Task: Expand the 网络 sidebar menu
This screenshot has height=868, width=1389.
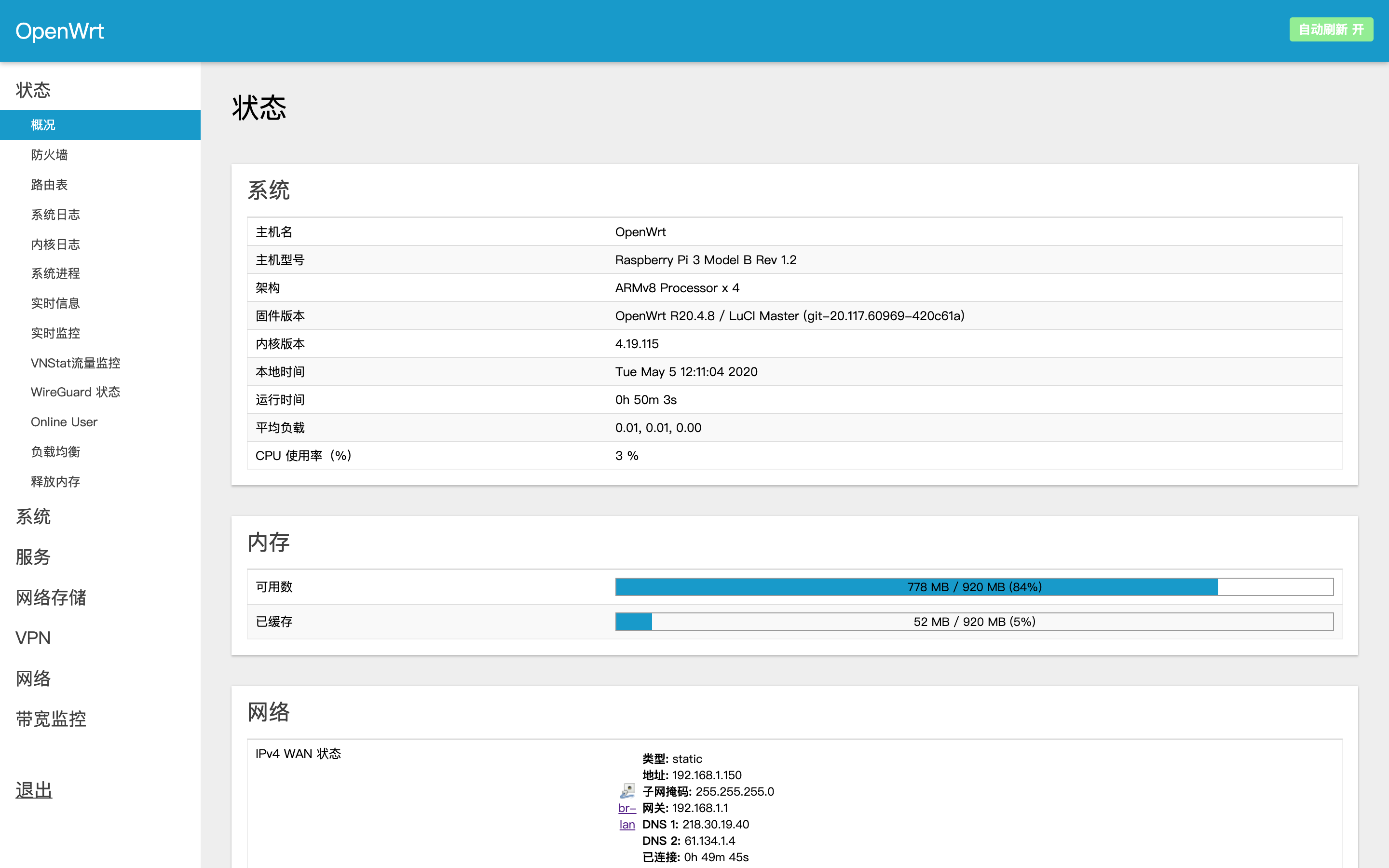Action: click(33, 678)
